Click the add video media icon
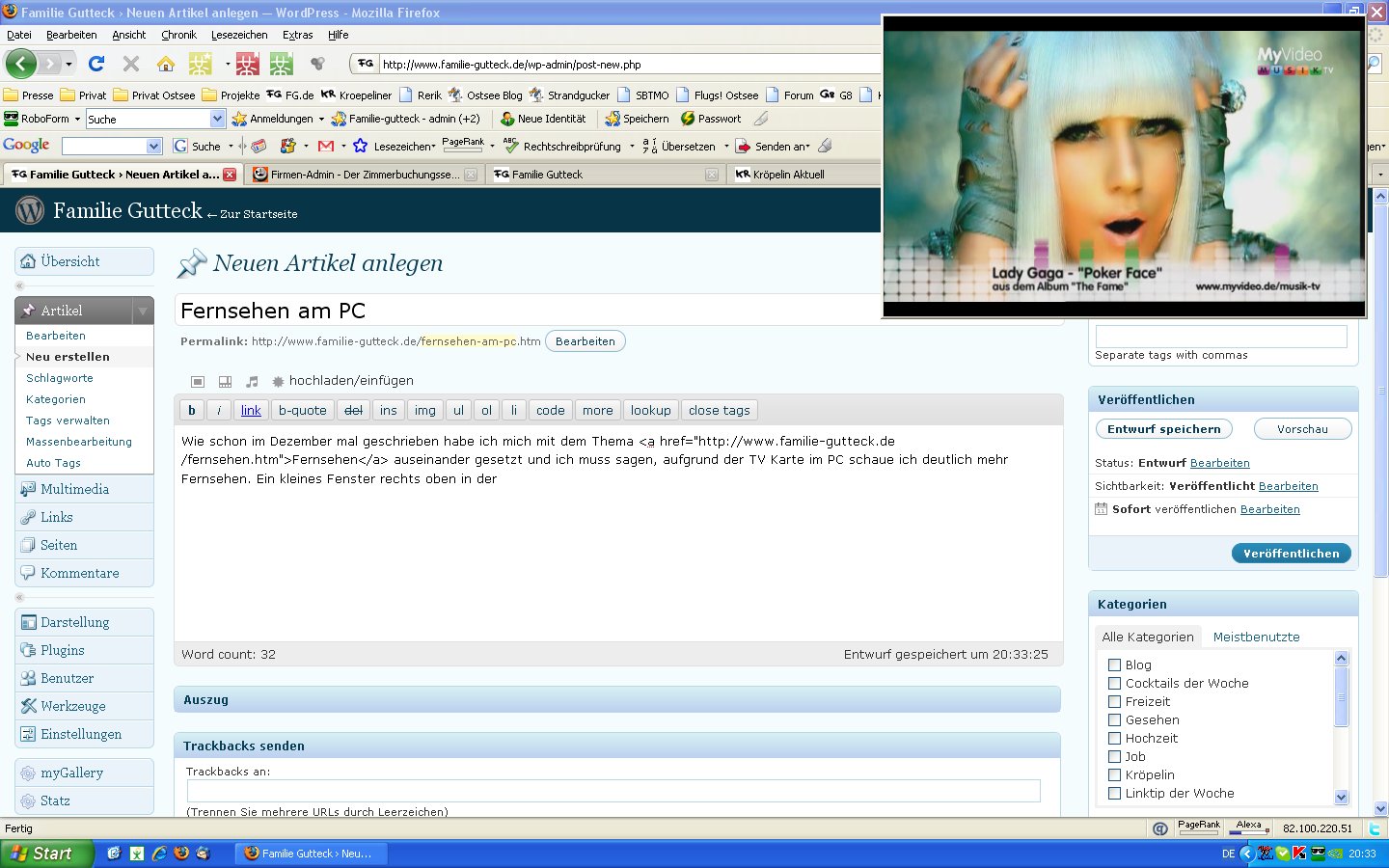 (x=225, y=382)
